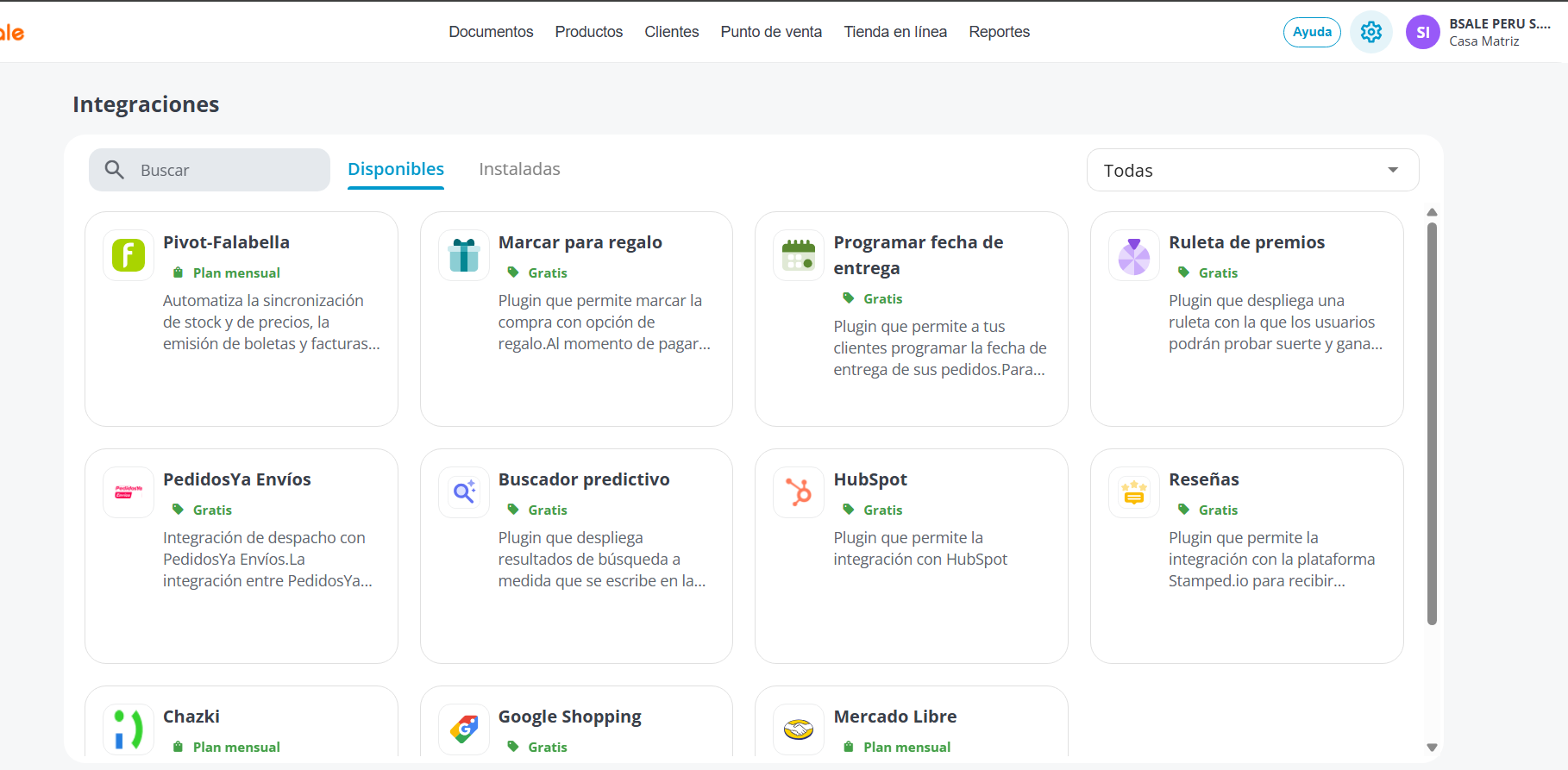Click the Integraciones page heading
The image size is (1568, 770).
pyautogui.click(x=146, y=104)
